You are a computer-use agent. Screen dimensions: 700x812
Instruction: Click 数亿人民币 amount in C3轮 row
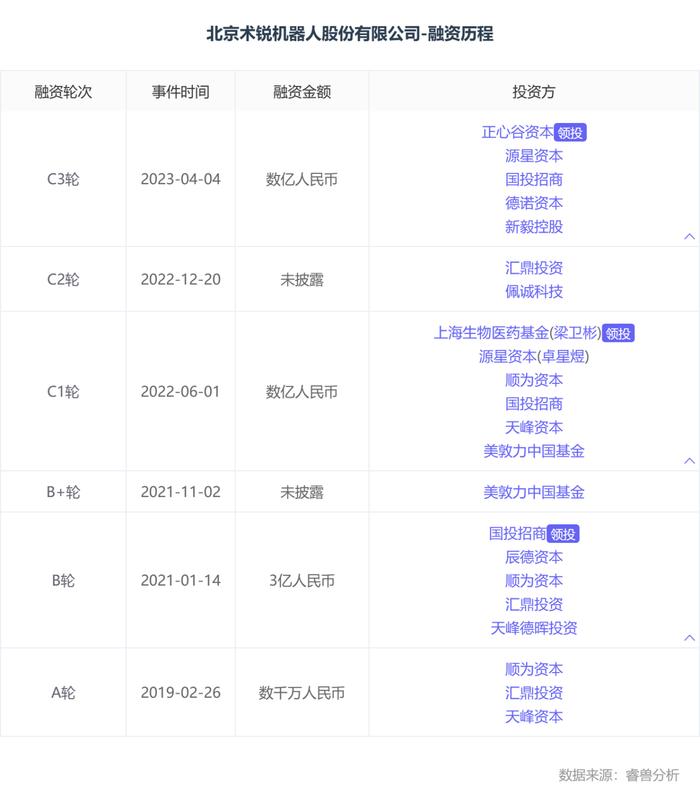point(302,179)
